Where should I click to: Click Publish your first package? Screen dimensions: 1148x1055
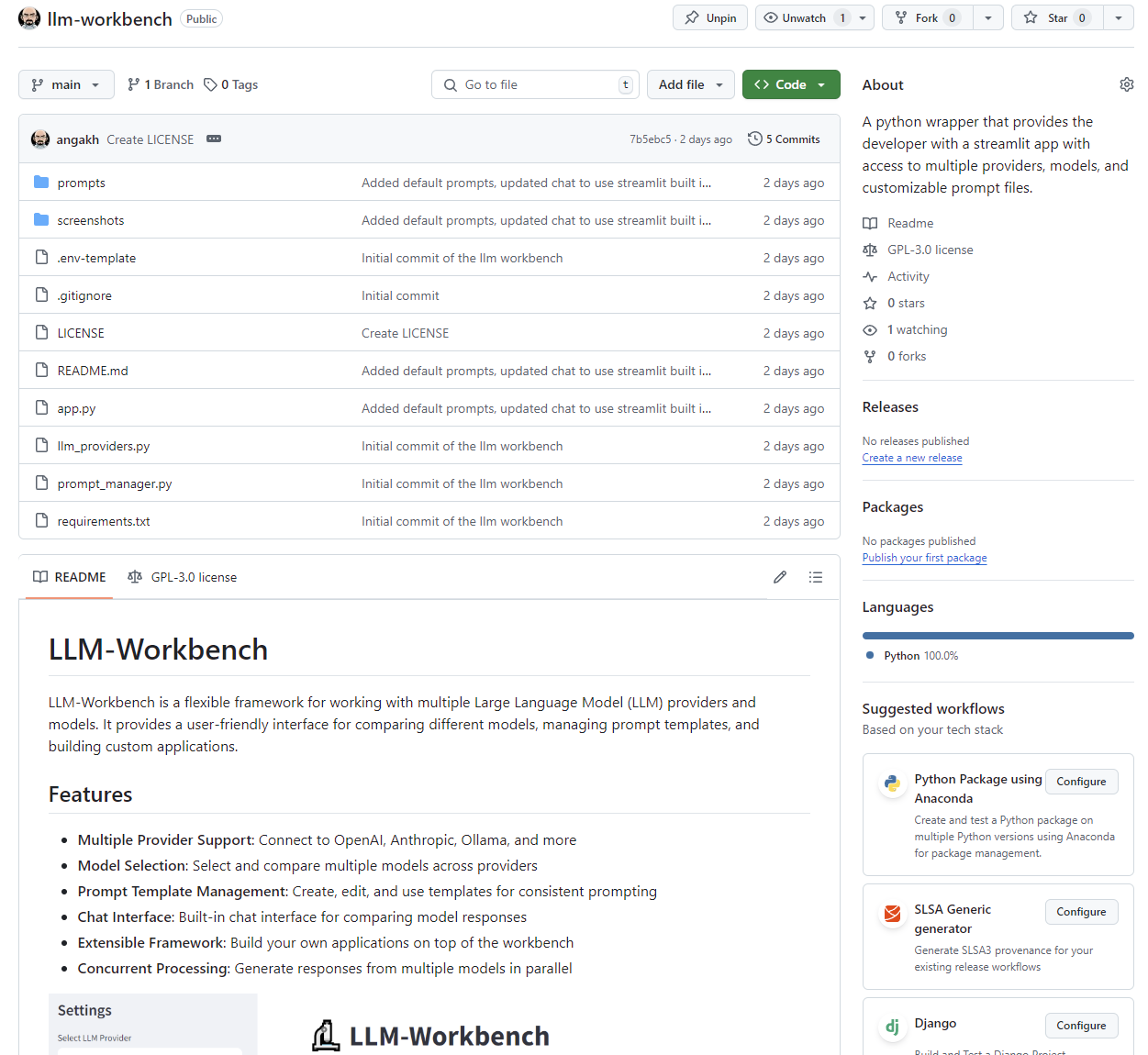[x=925, y=558]
